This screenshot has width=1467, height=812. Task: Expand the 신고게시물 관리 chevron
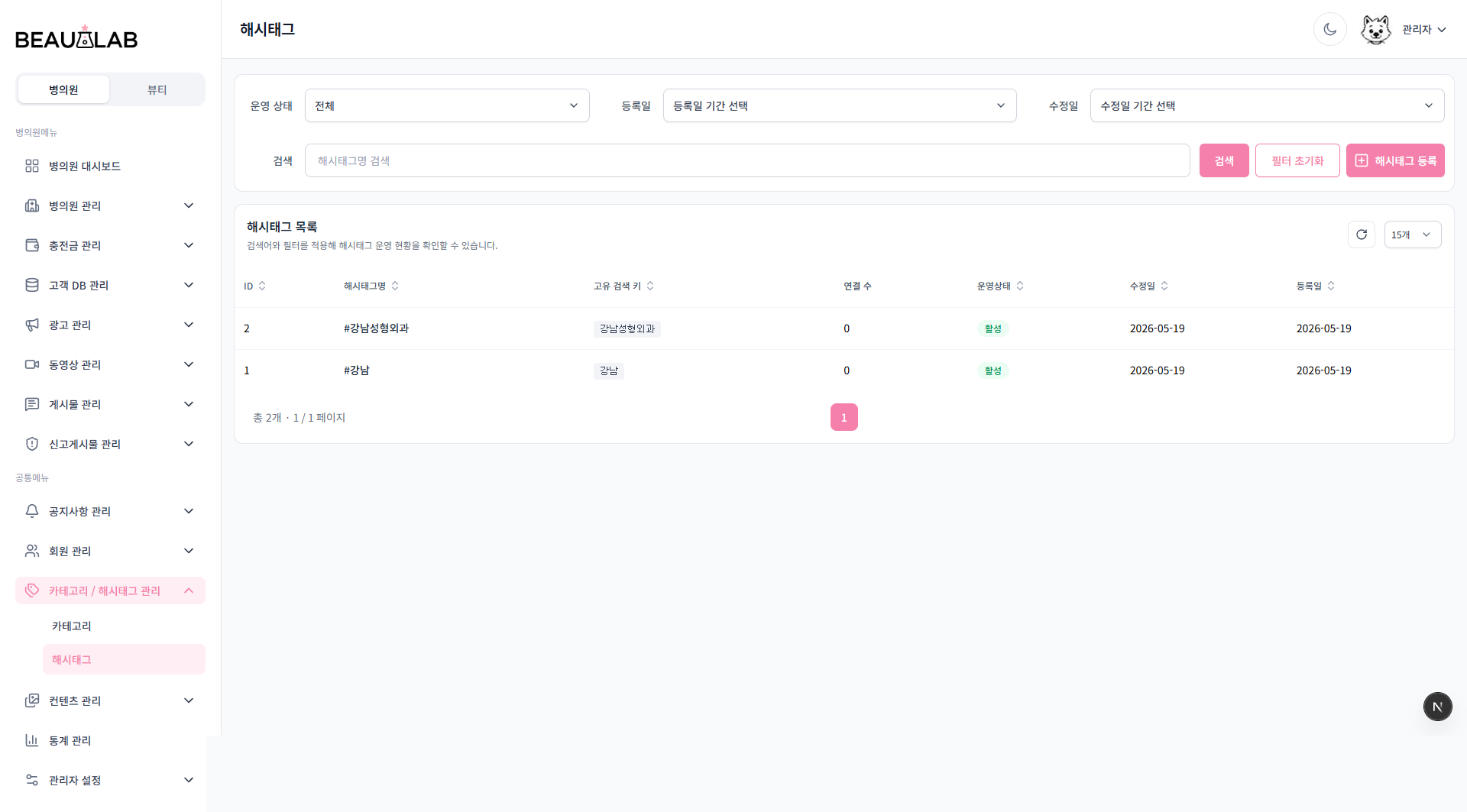189,444
